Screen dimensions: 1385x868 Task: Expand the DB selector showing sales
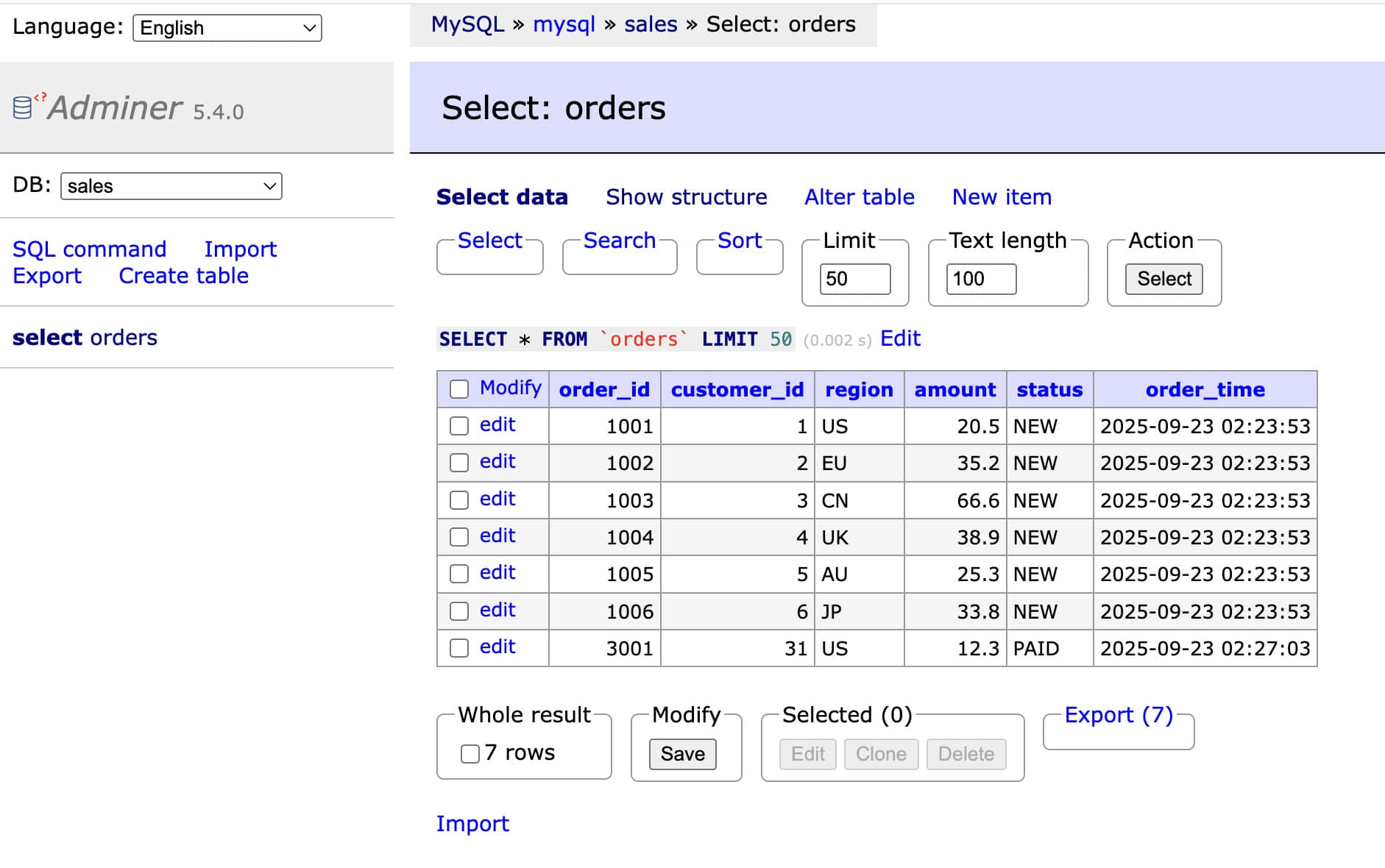(171, 186)
